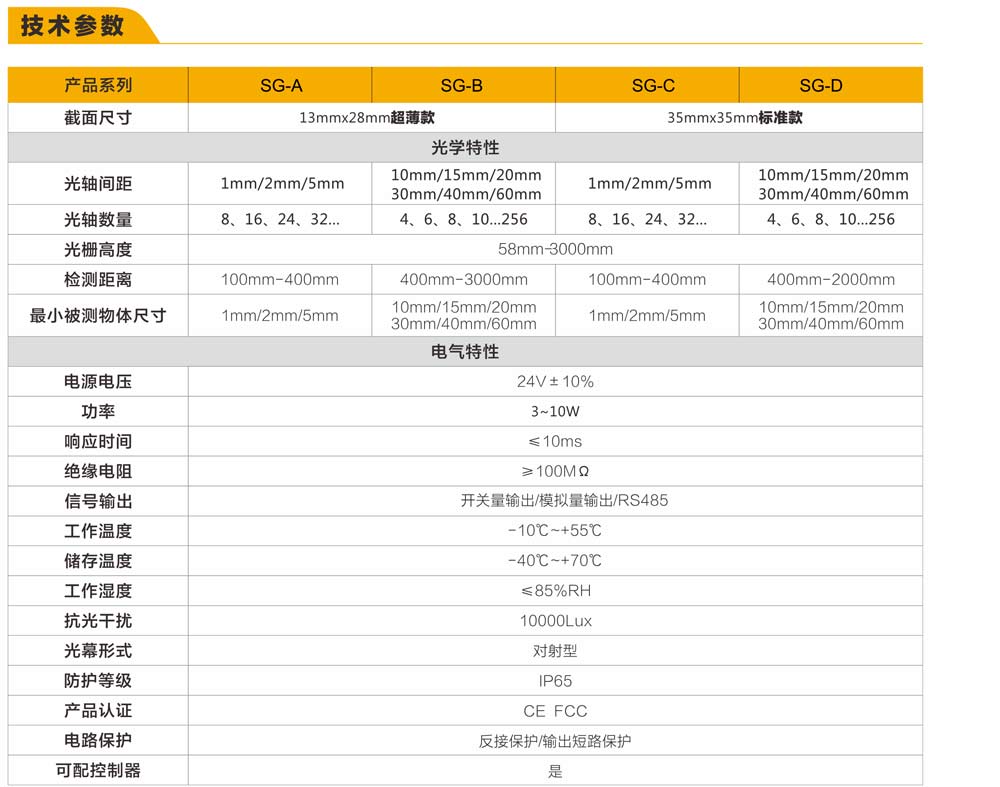Click the 技术参数 title heading
Screen dimensions: 1000x787
(x=72, y=25)
